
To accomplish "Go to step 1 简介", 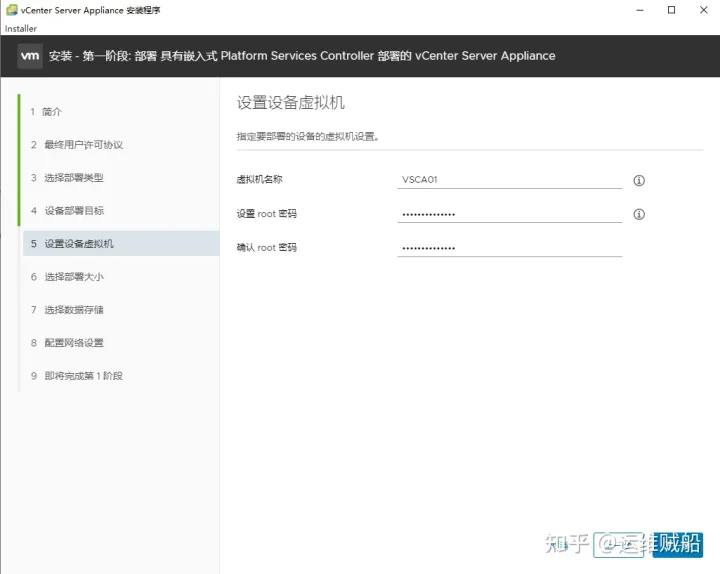I will pyautogui.click(x=52, y=112).
